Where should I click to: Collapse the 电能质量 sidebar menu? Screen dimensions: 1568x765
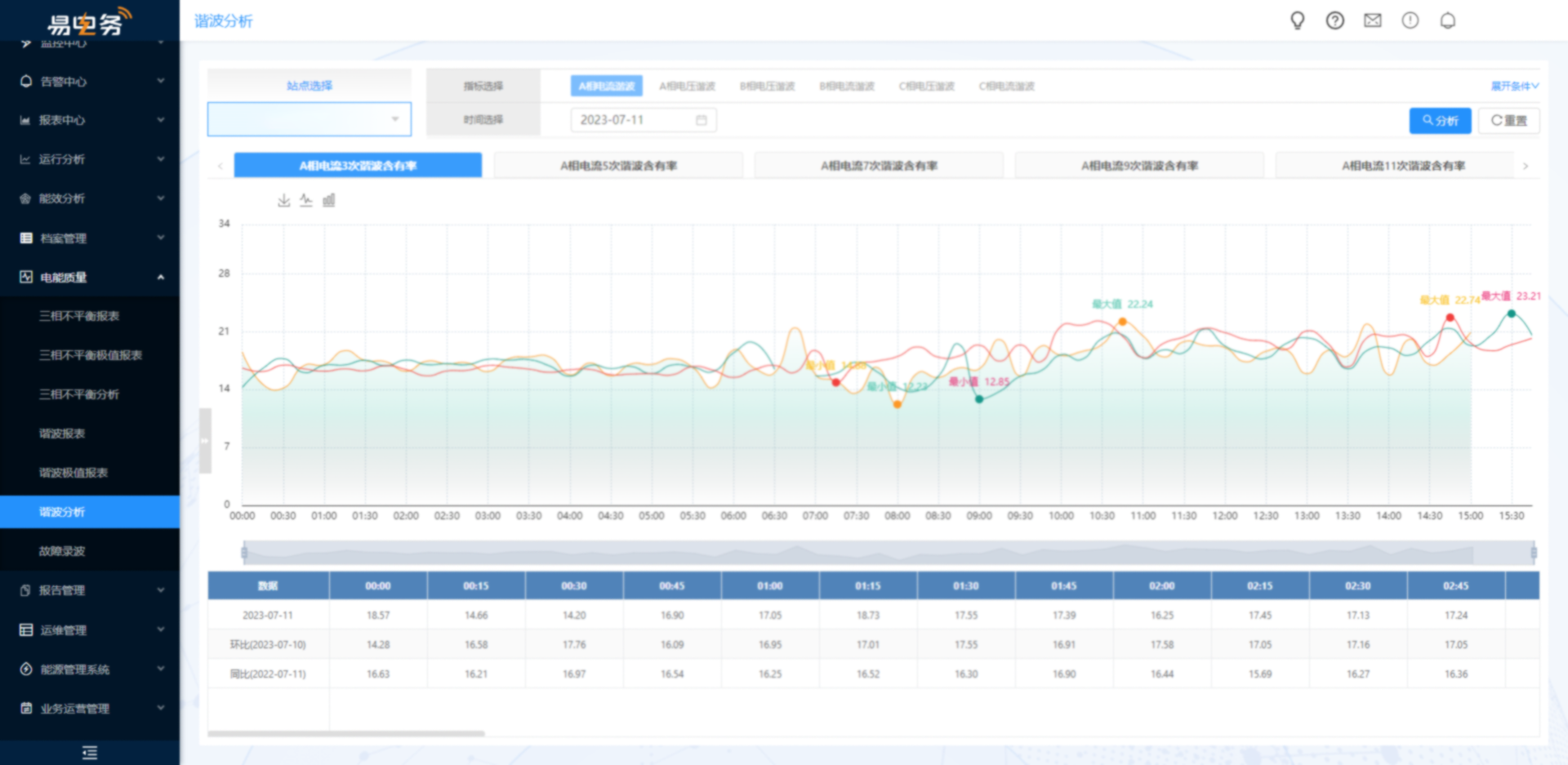(x=90, y=277)
